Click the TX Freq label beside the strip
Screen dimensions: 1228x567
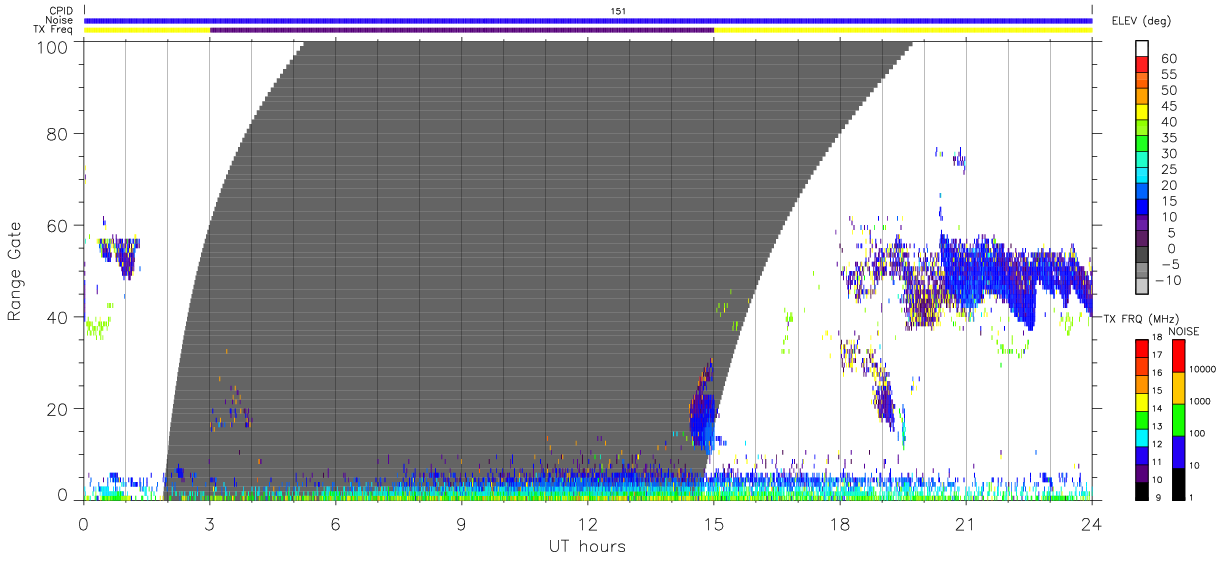point(52,30)
